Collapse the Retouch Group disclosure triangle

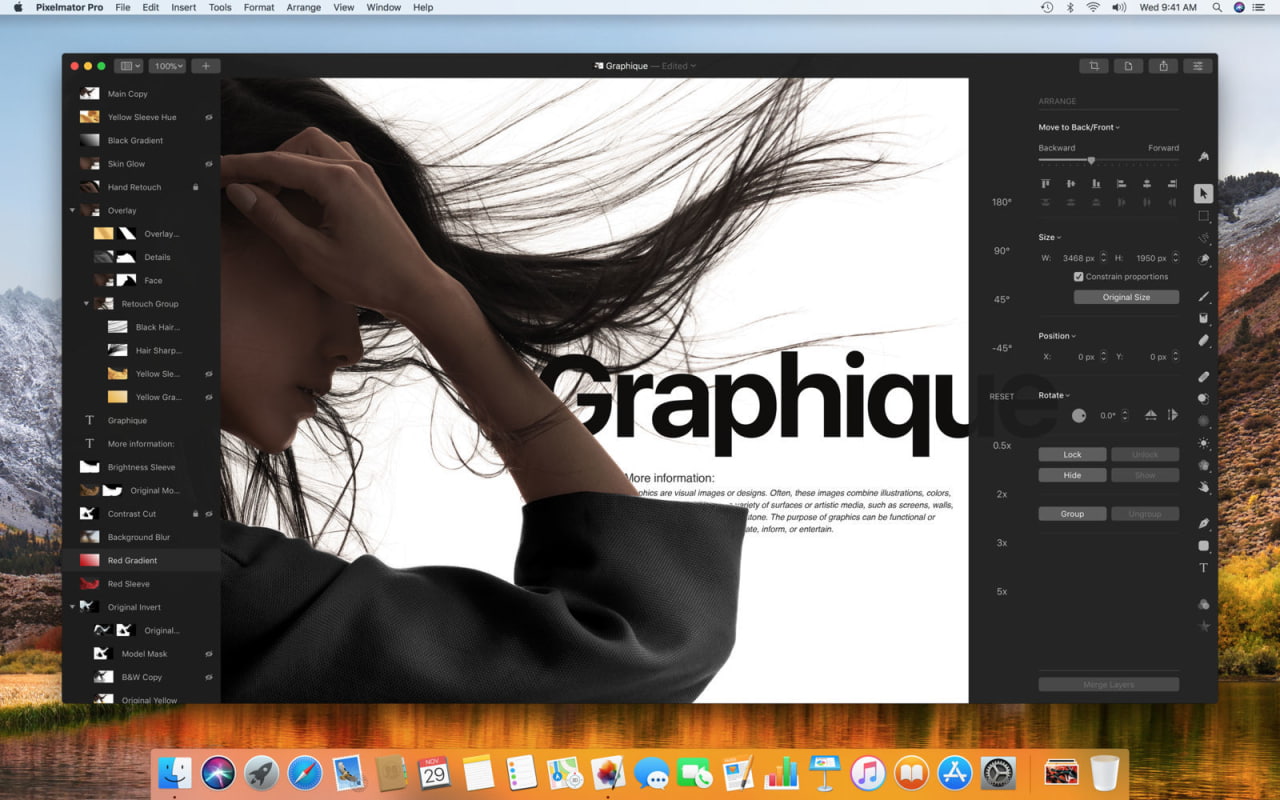coord(86,304)
